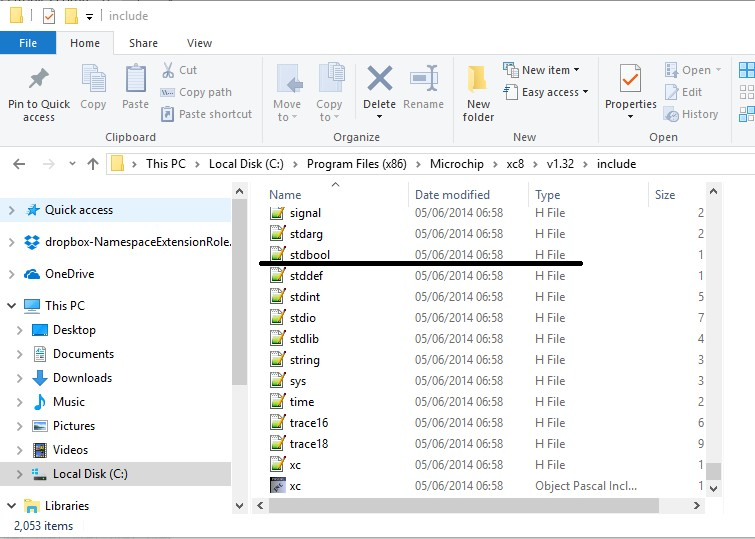Open the New item dropdown
Image resolution: width=755 pixels, height=539 pixels.
click(541, 70)
